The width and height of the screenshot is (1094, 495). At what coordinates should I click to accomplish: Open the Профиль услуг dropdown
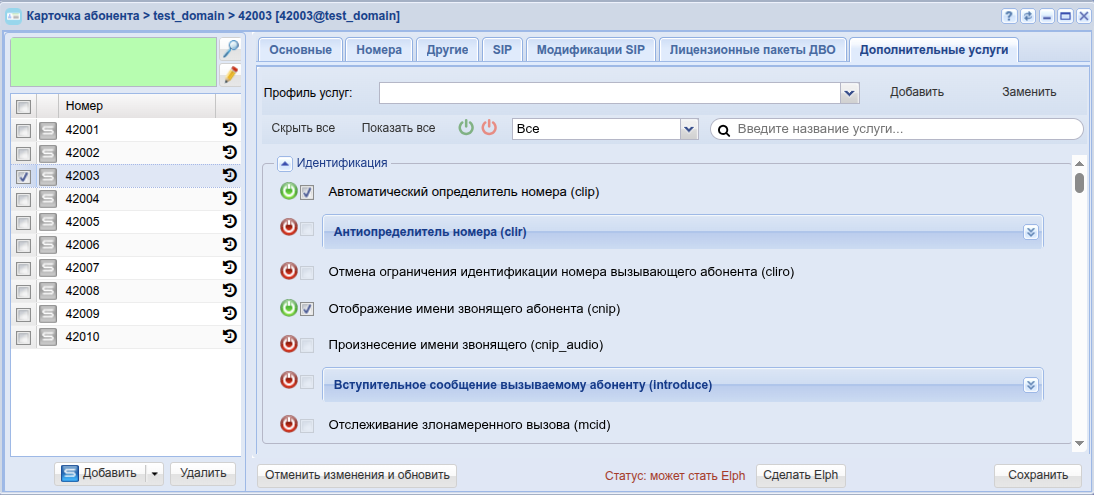pyautogui.click(x=850, y=93)
